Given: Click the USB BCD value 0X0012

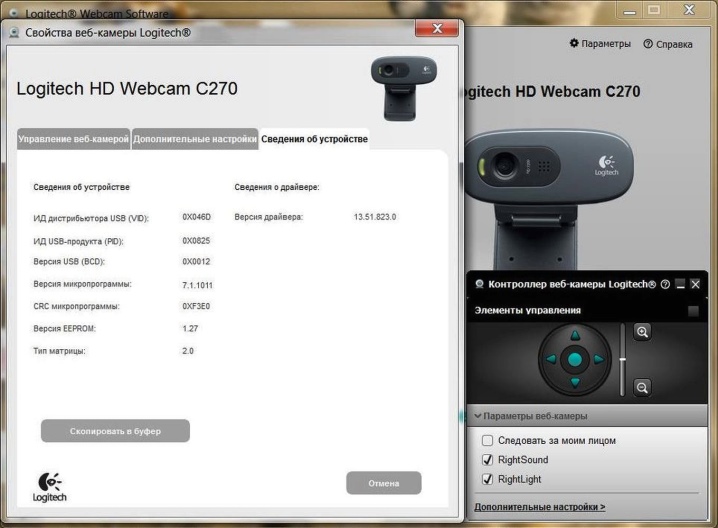Looking at the screenshot, I should [196, 261].
